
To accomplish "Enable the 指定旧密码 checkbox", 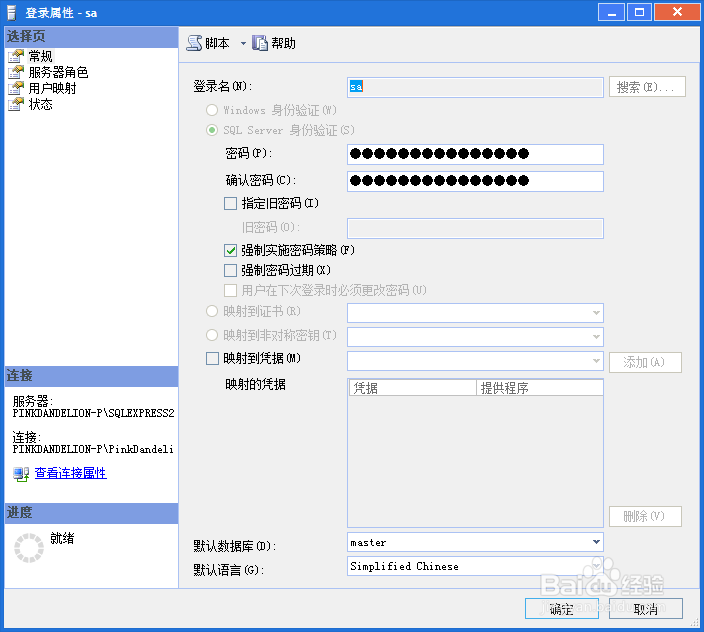I will [x=230, y=203].
